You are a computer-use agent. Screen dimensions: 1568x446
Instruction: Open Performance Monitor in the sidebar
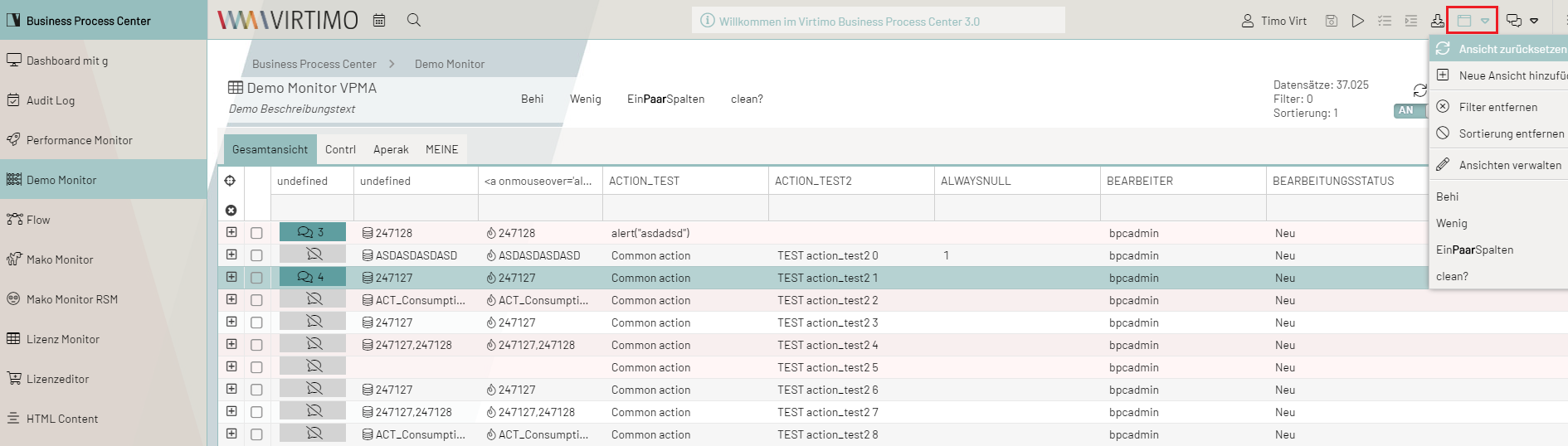pos(79,140)
